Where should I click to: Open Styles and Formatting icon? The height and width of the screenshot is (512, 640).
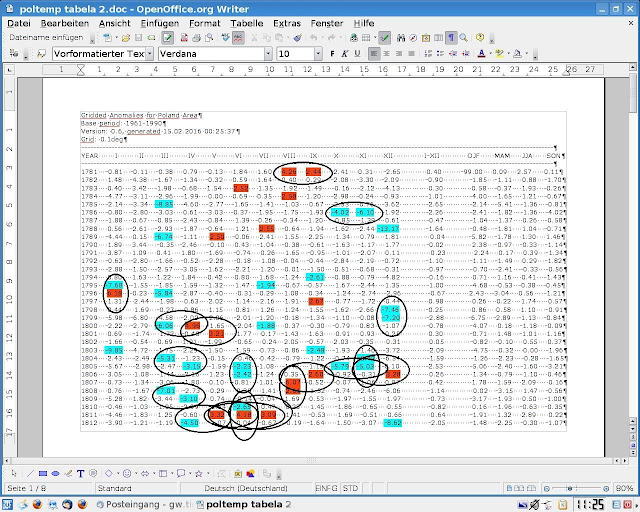(41, 53)
